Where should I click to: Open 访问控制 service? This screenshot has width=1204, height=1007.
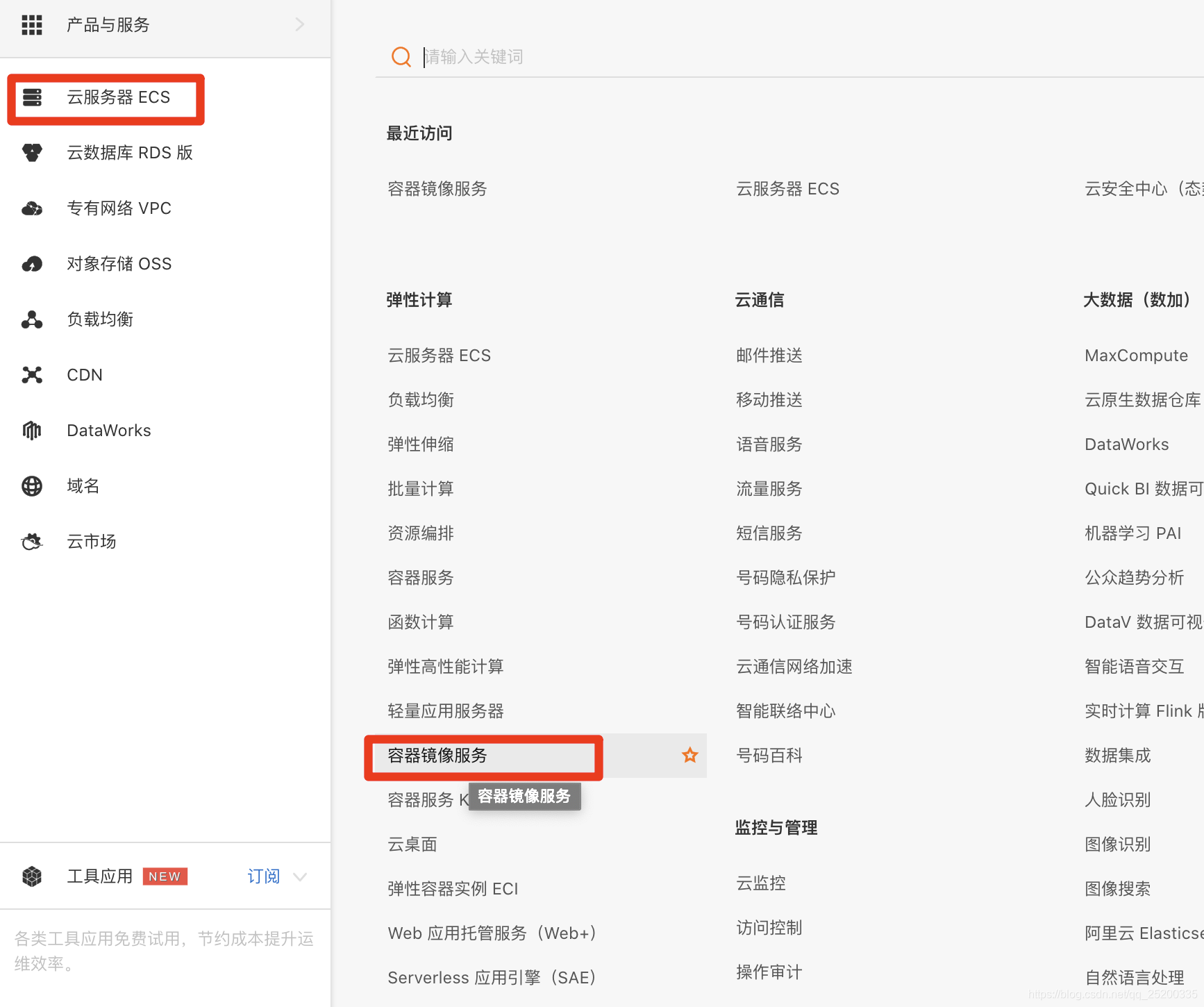(769, 928)
